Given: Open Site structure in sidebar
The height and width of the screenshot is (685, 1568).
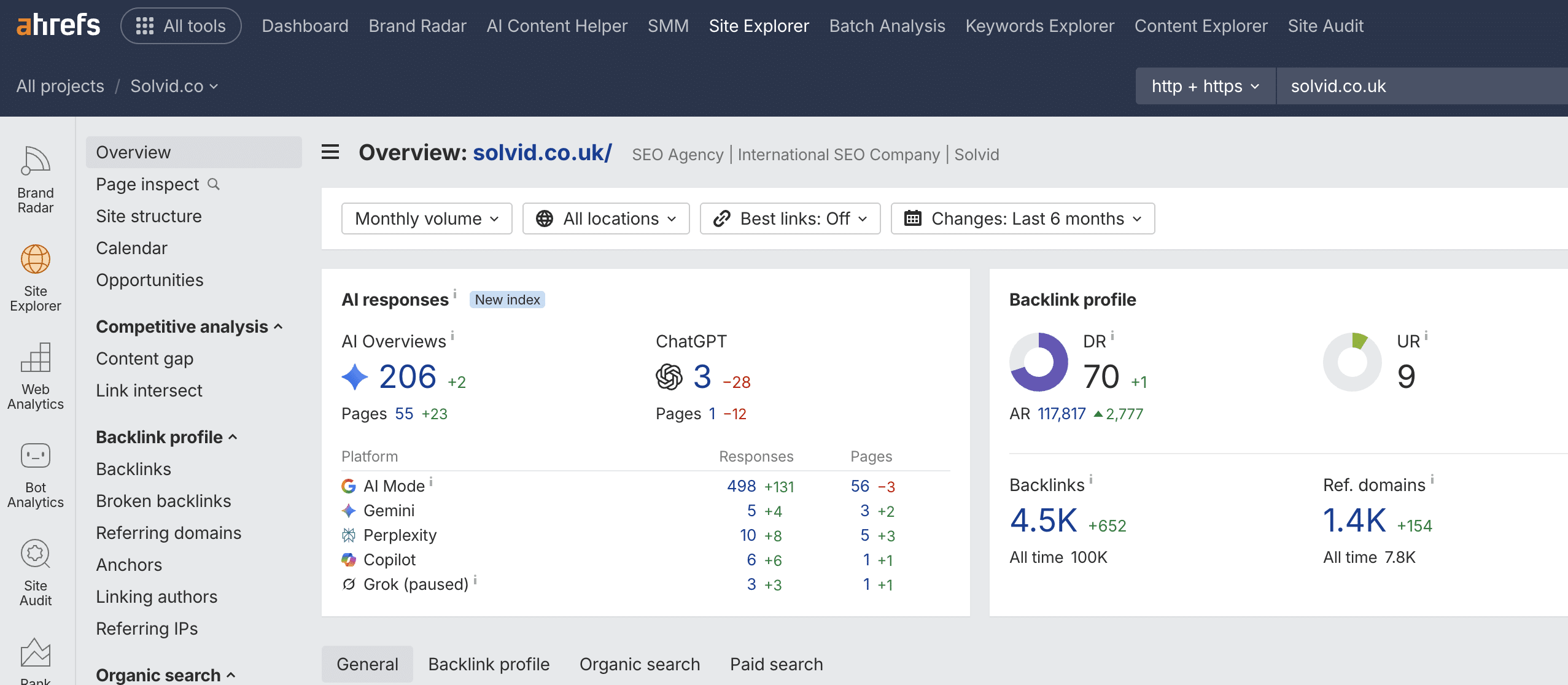Looking at the screenshot, I should point(149,216).
